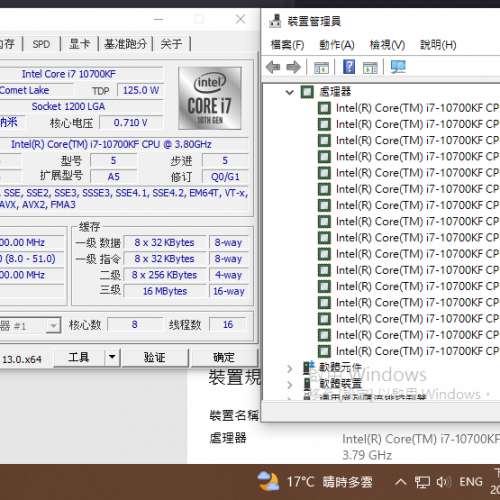Select the 處理器 category chip icon
The width and height of the screenshot is (500, 500).
[x=307, y=92]
